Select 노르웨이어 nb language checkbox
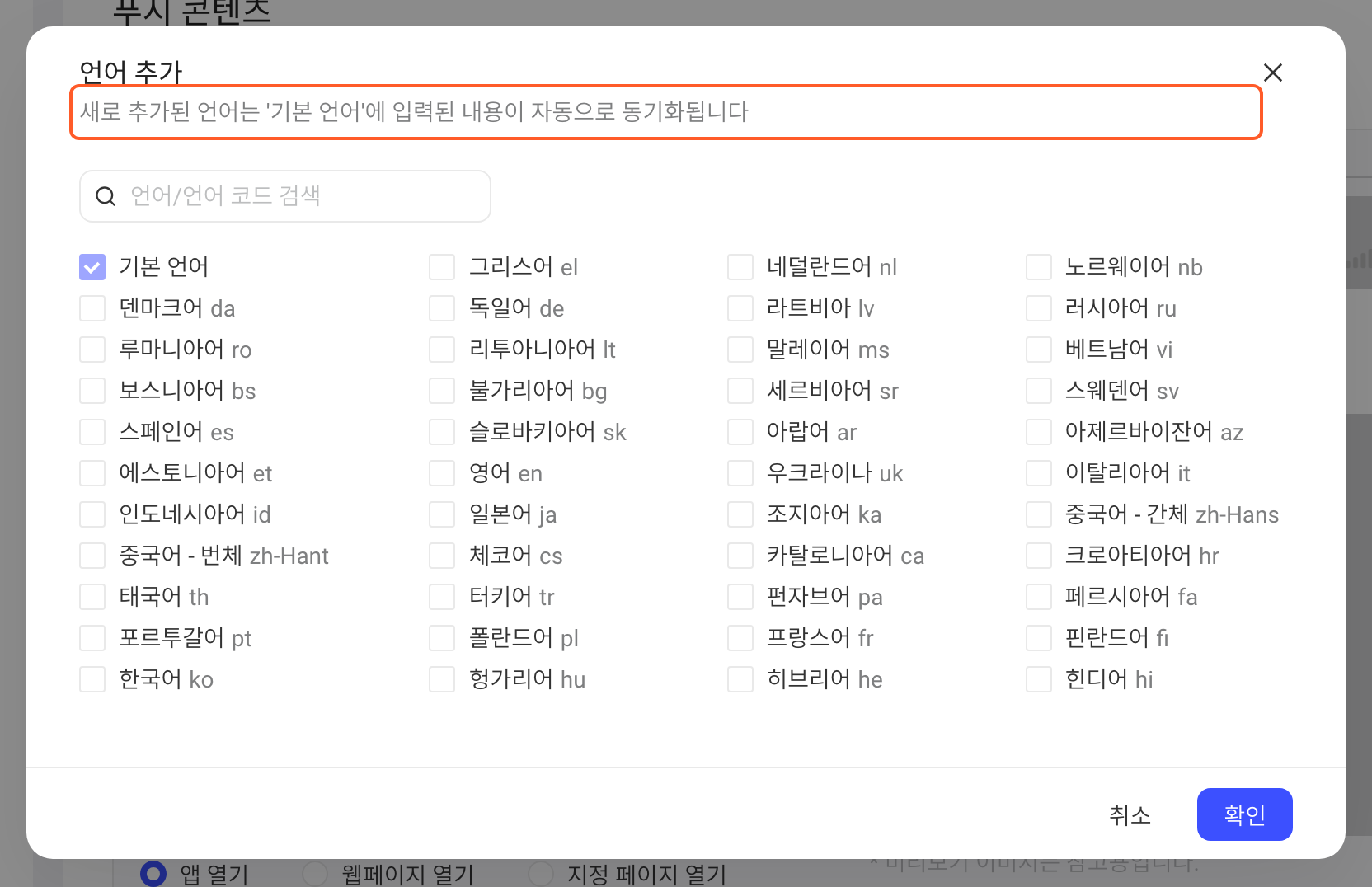This screenshot has height=887, width=1372. coord(1039,267)
